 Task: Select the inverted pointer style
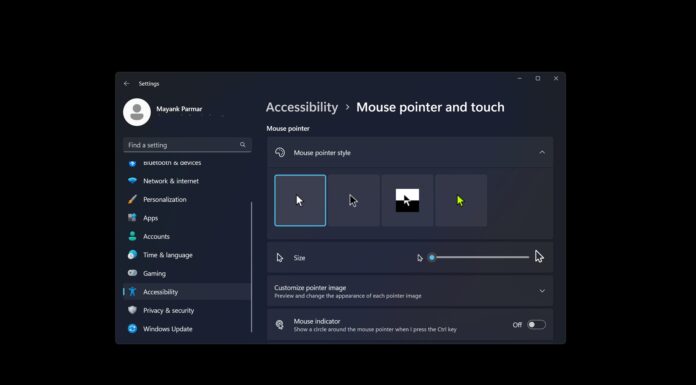407,200
